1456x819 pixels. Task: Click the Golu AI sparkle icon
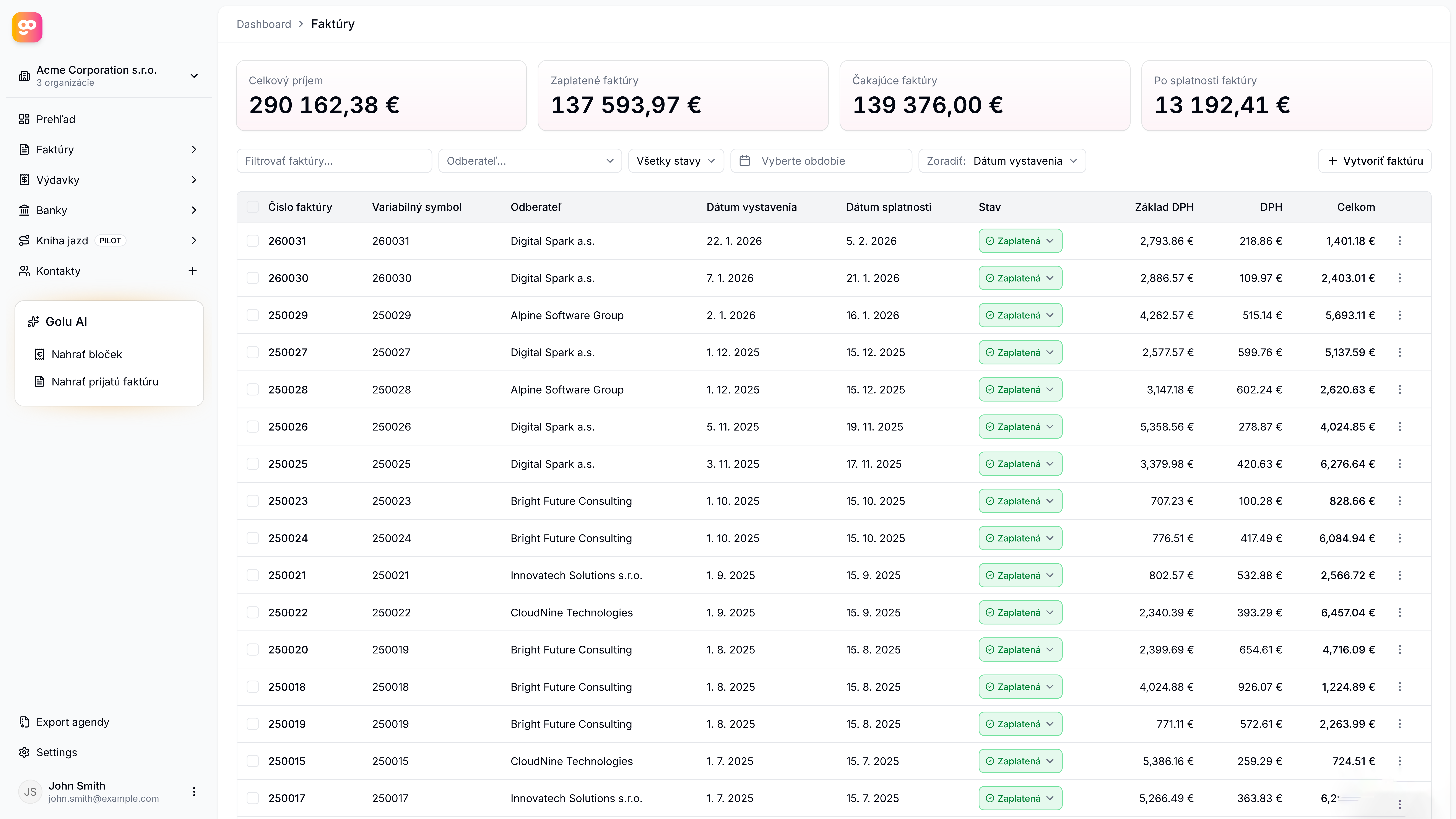33,322
